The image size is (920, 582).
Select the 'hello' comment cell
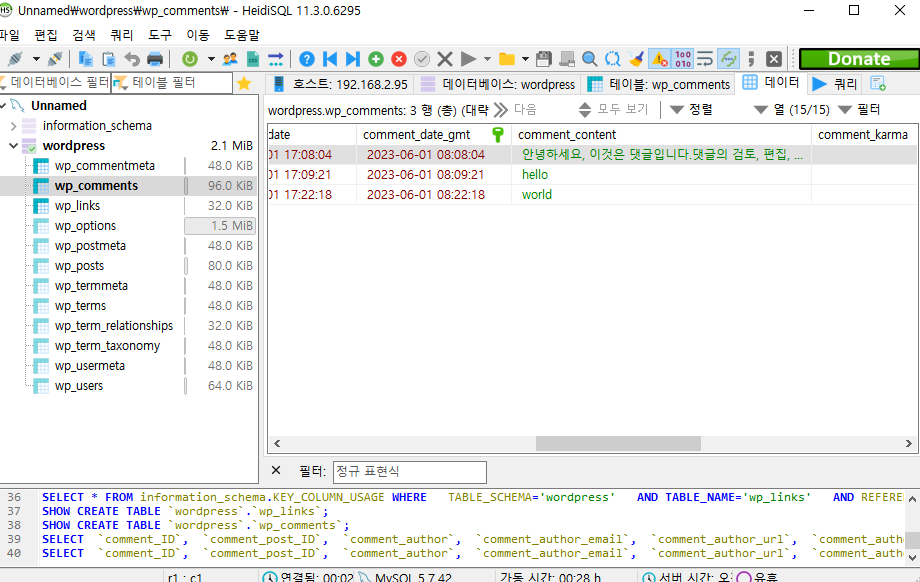(x=661, y=174)
